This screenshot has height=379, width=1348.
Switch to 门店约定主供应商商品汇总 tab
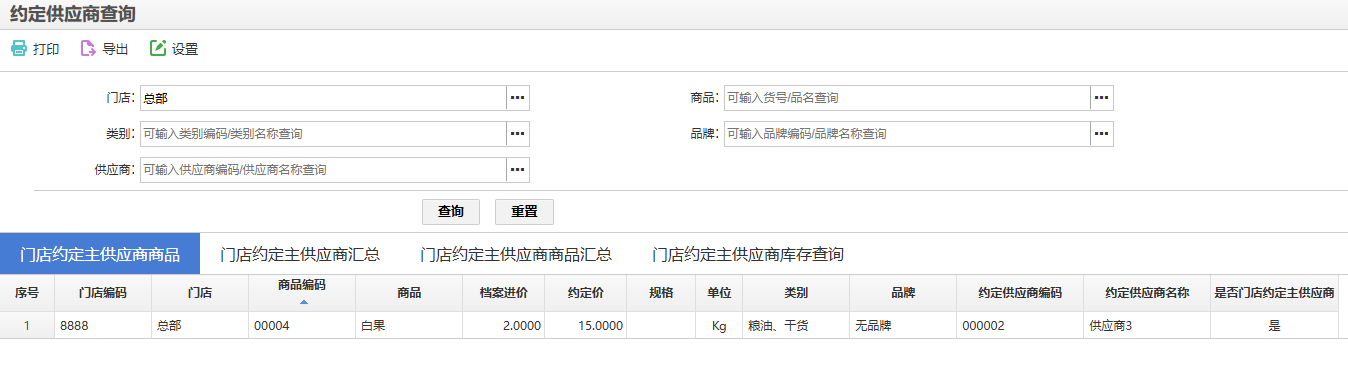point(516,254)
